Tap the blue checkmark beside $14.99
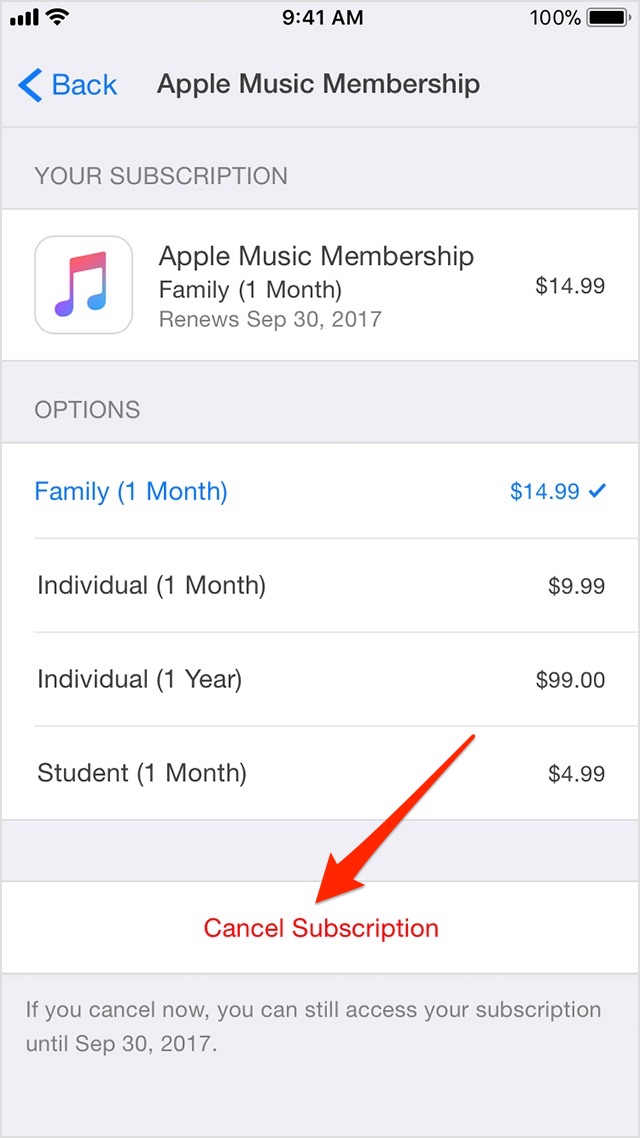 (598, 491)
